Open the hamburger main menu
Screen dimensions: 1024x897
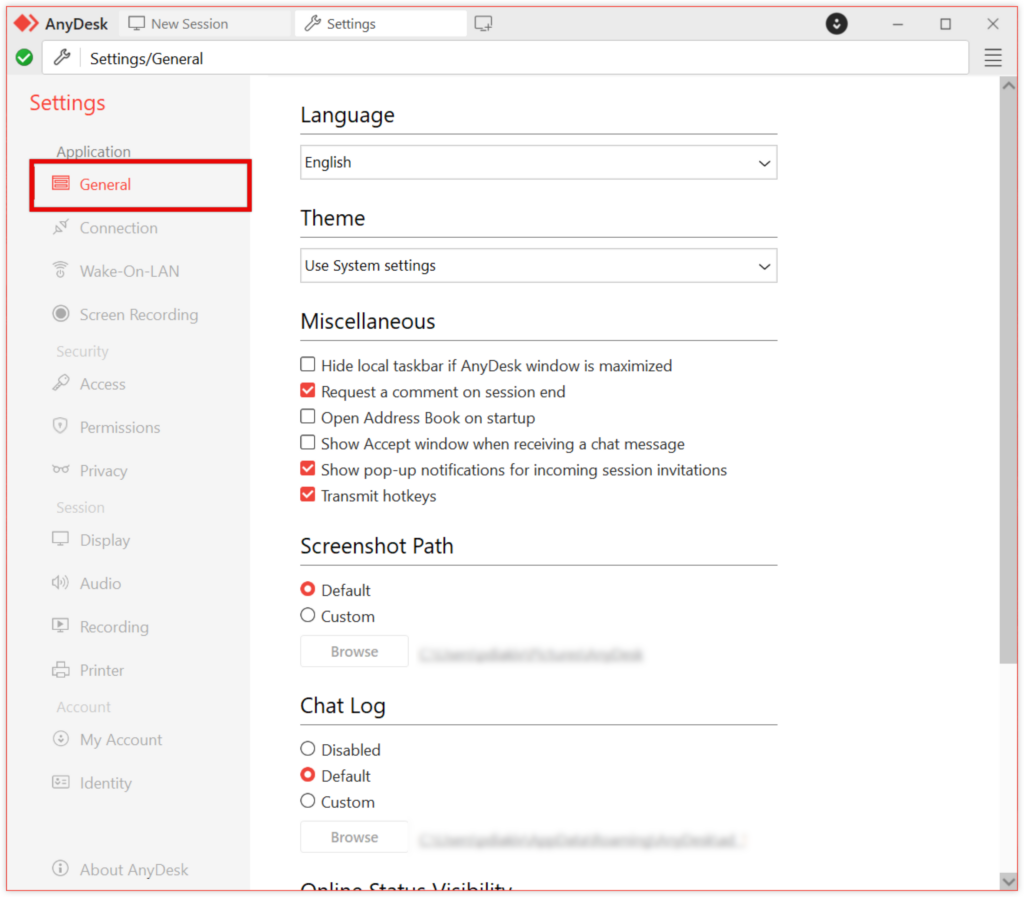tap(993, 58)
